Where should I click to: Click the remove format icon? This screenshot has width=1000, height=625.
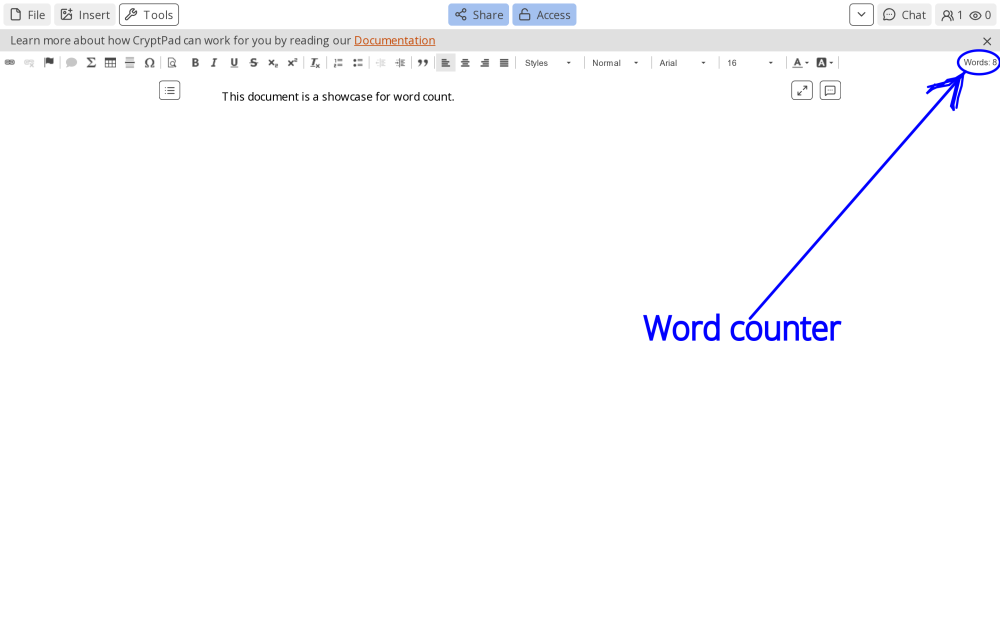tap(315, 63)
